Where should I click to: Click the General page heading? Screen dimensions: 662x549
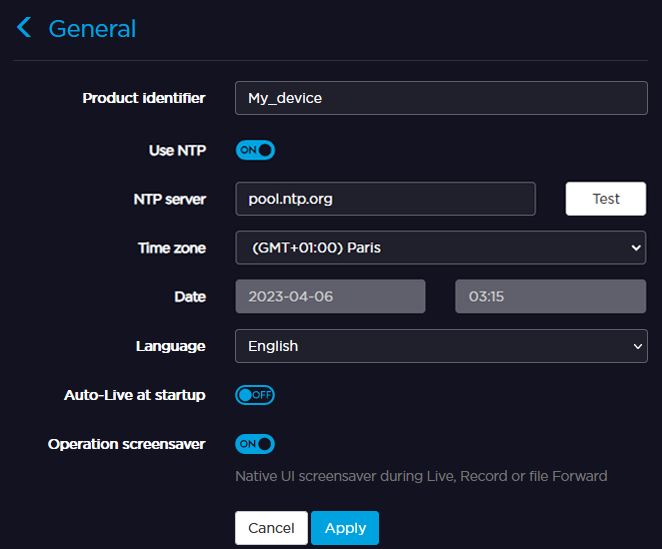(92, 29)
